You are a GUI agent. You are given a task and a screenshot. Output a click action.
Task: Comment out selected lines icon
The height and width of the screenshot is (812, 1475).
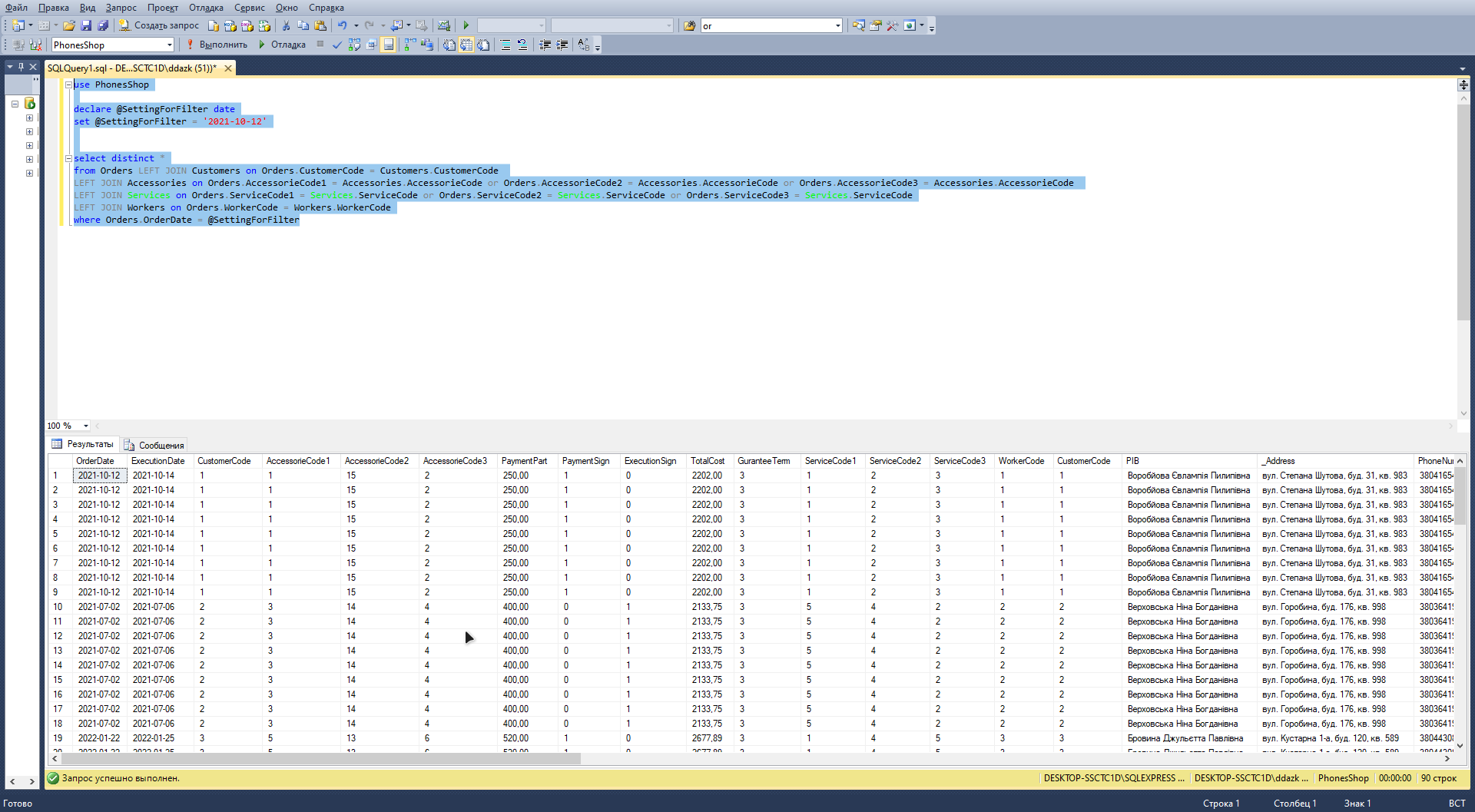(x=505, y=45)
